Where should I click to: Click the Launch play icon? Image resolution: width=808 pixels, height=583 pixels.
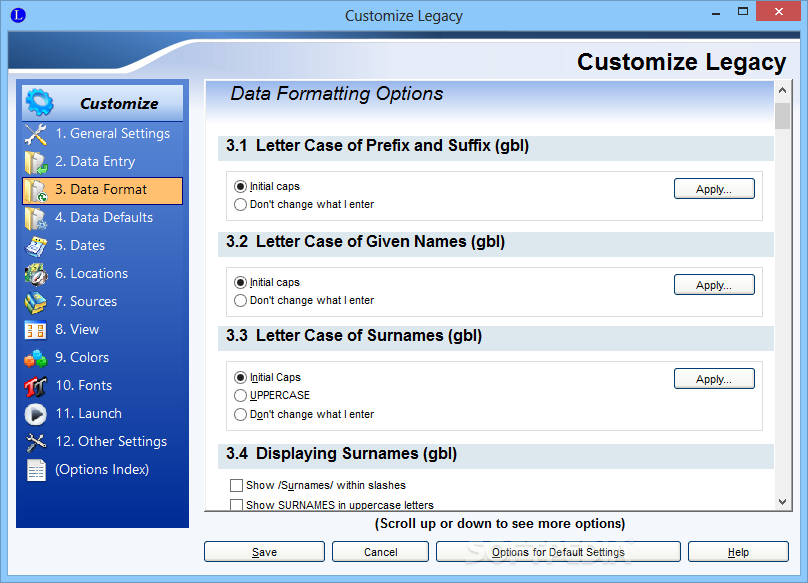[36, 414]
